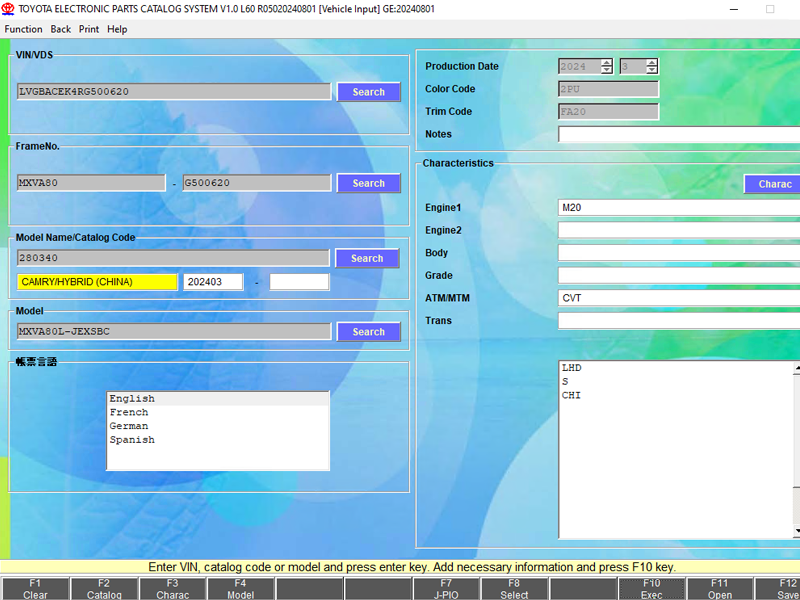Click the VIN field containing LVGBACEK4RG500620
This screenshot has width=800, height=600.
coord(174,92)
